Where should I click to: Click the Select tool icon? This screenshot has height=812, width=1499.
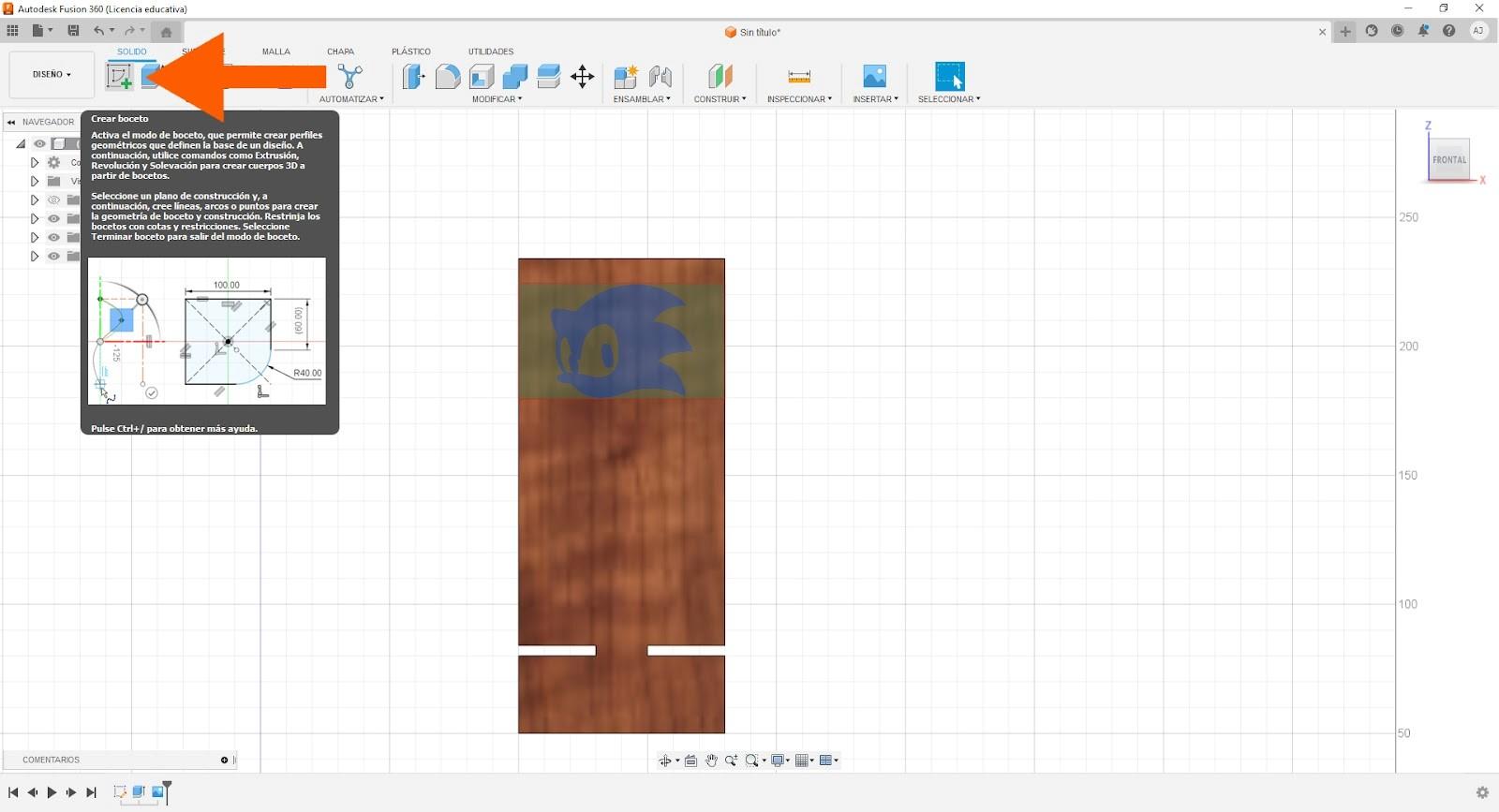point(949,77)
